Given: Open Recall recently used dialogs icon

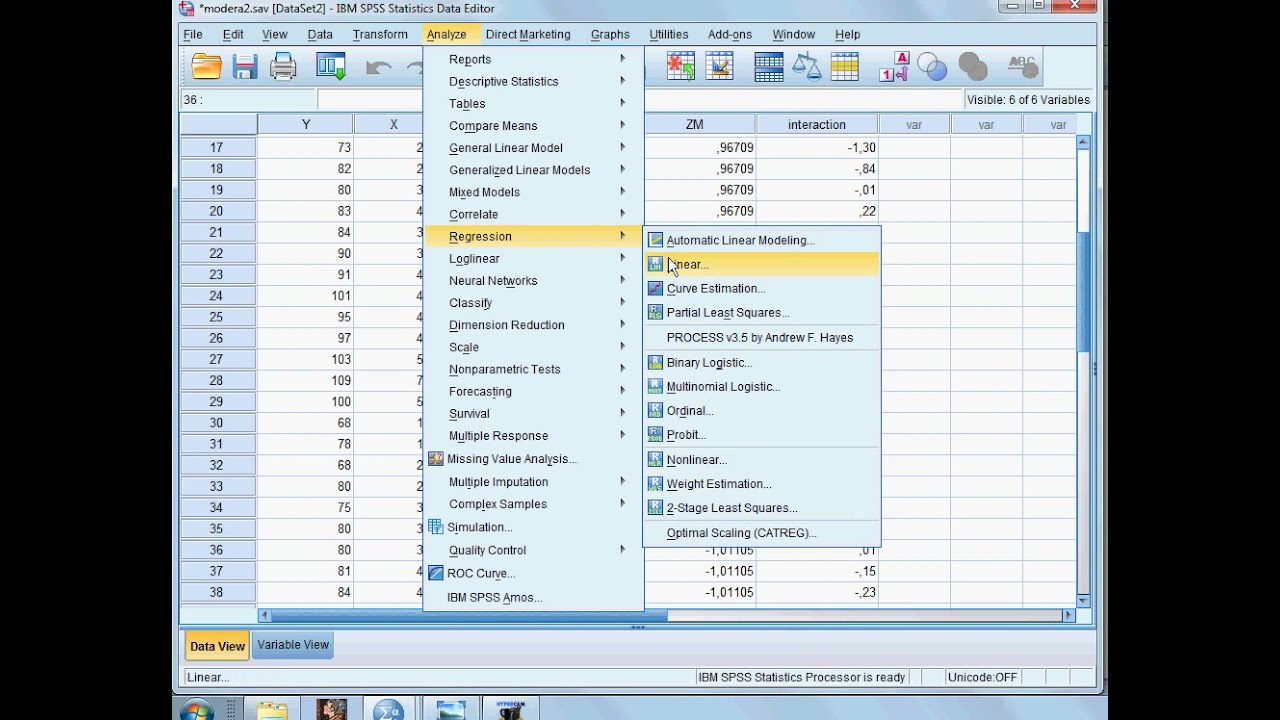Looking at the screenshot, I should [x=331, y=67].
